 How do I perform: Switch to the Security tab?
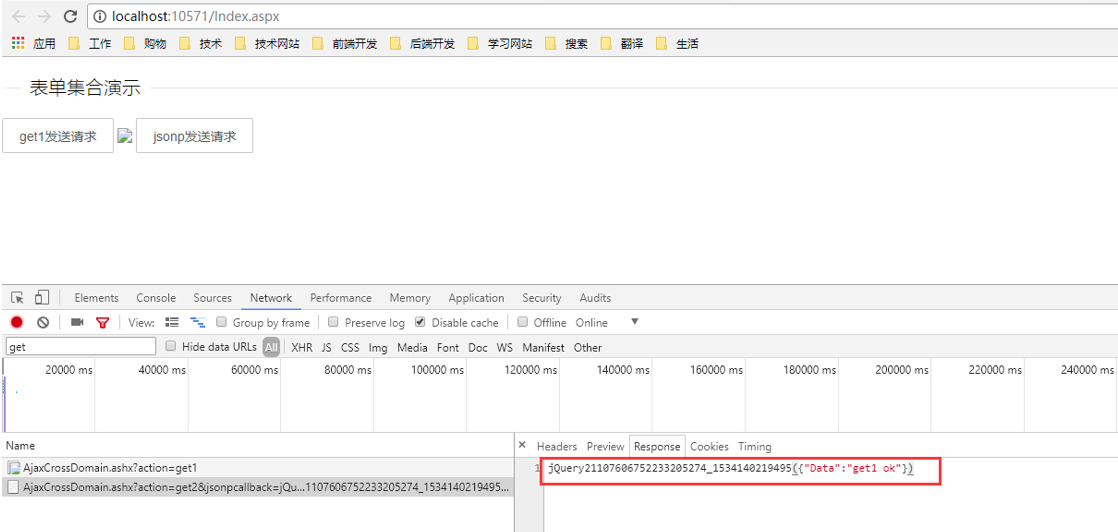pyautogui.click(x=542, y=298)
